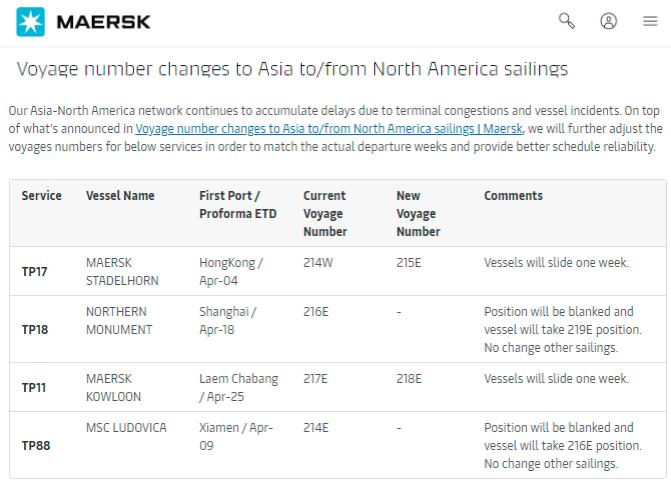Select the TP11 service cell
Viewport: 671px width, 483px height.
click(36, 388)
